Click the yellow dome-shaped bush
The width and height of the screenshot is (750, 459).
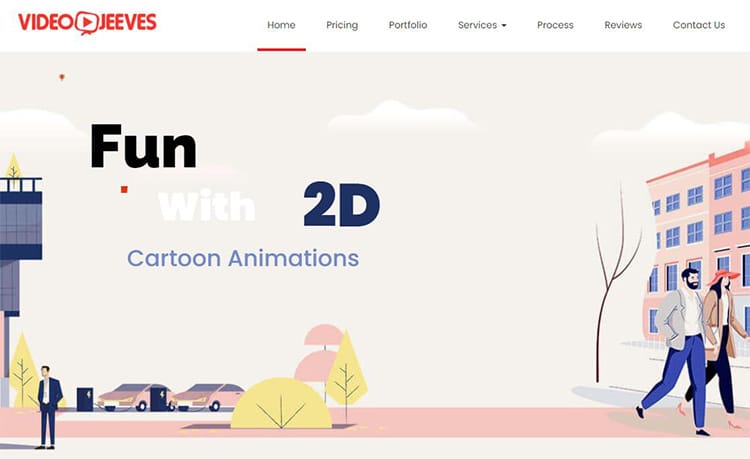pos(280,404)
